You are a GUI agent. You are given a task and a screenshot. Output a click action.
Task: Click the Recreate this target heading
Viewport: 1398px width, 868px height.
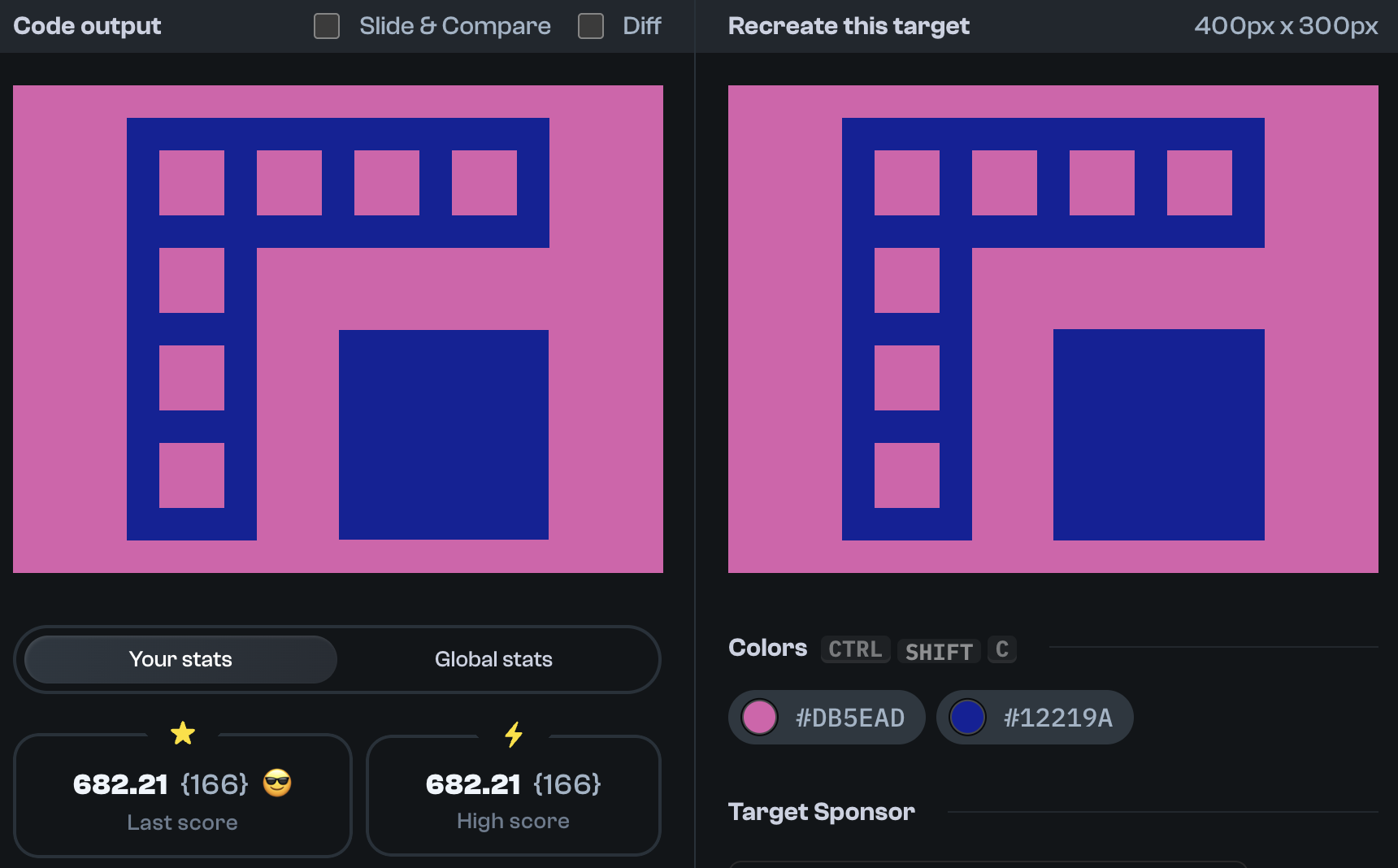(x=849, y=25)
